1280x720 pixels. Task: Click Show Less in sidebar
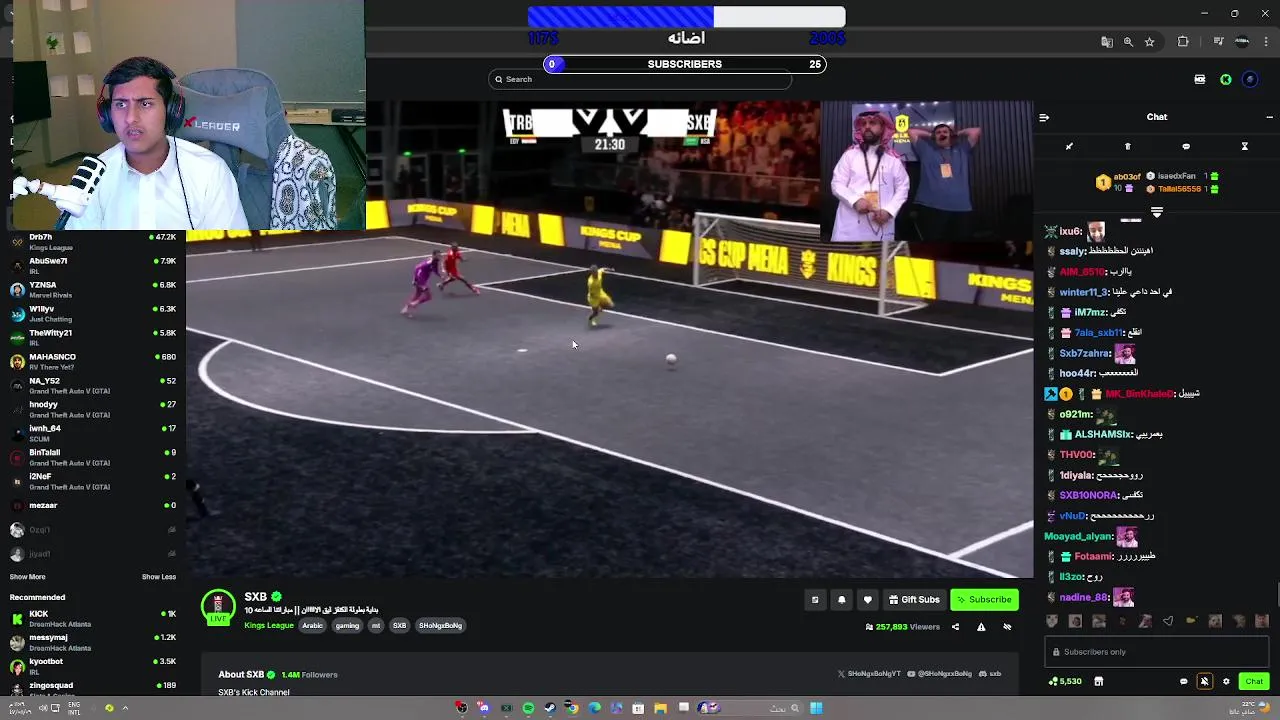(159, 577)
